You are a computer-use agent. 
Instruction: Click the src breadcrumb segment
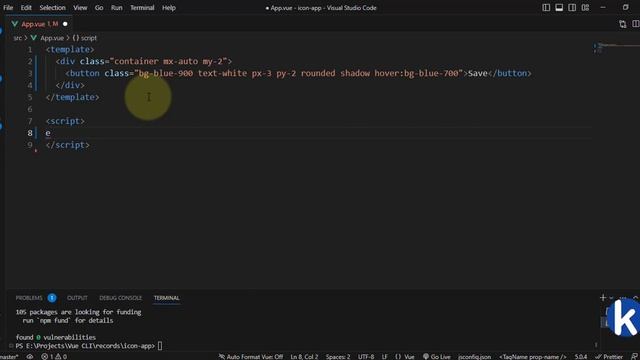coord(17,38)
